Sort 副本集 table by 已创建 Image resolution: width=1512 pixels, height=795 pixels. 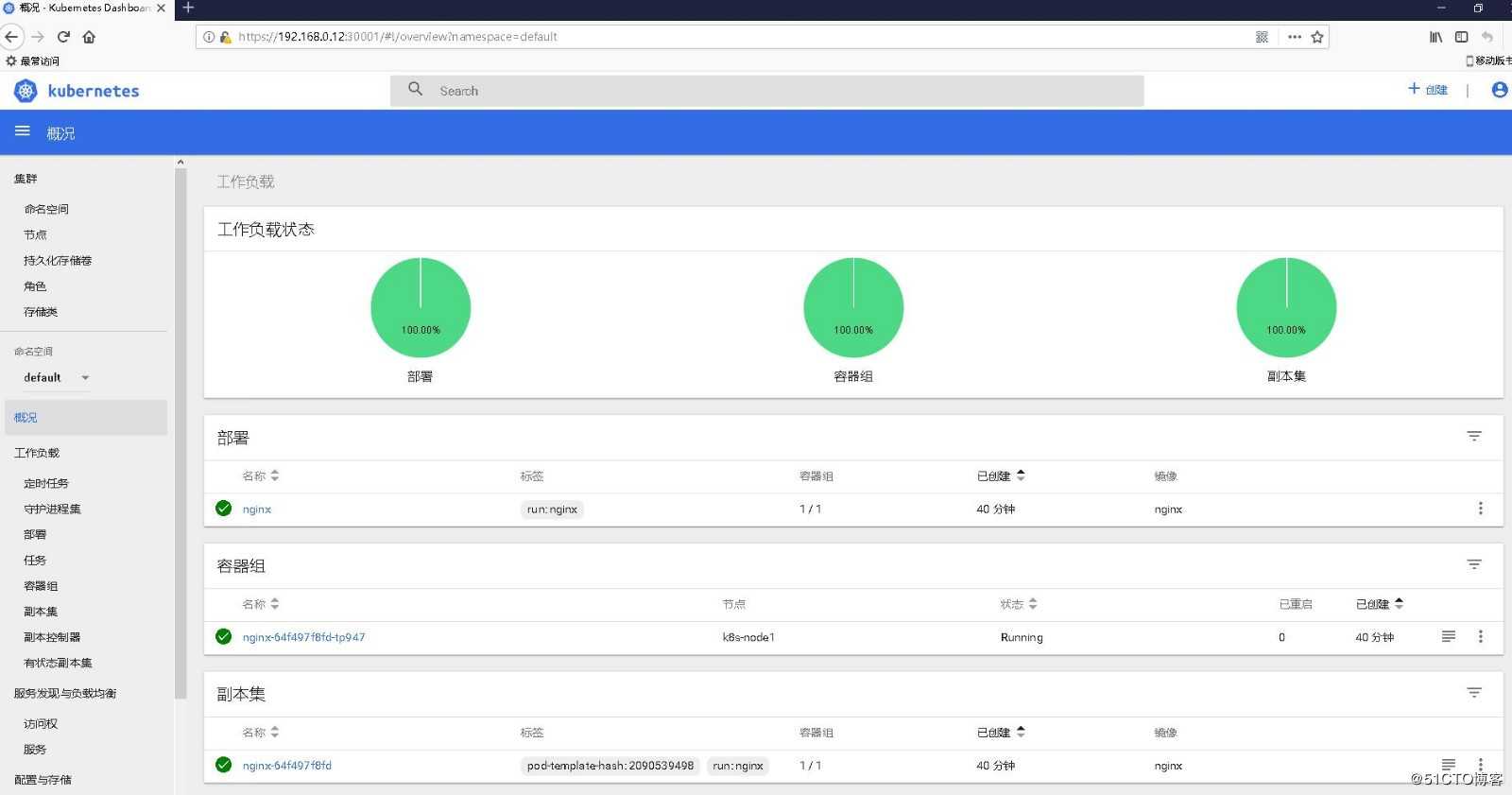pos(1001,732)
